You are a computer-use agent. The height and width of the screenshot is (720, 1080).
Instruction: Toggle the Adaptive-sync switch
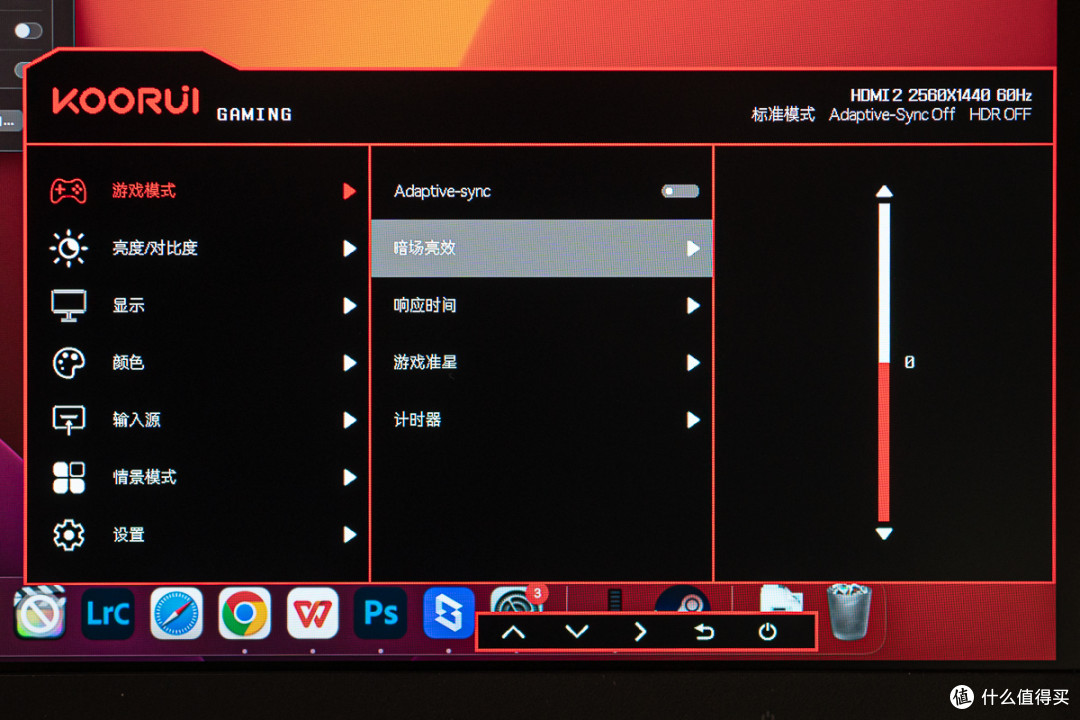coord(680,191)
